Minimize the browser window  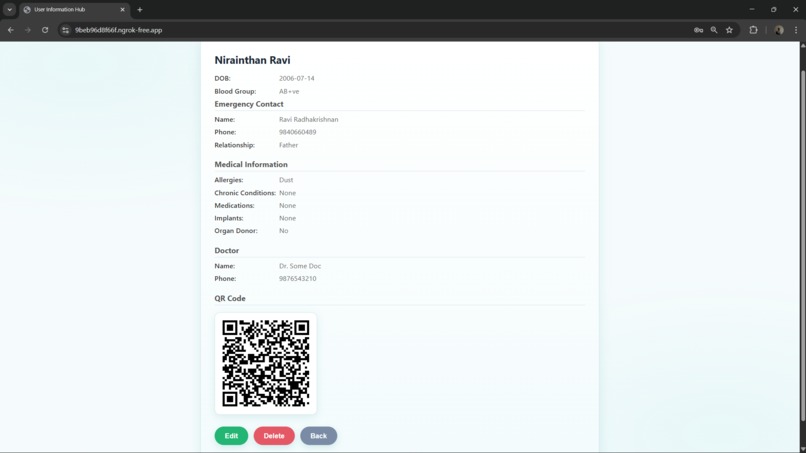pyautogui.click(x=752, y=9)
